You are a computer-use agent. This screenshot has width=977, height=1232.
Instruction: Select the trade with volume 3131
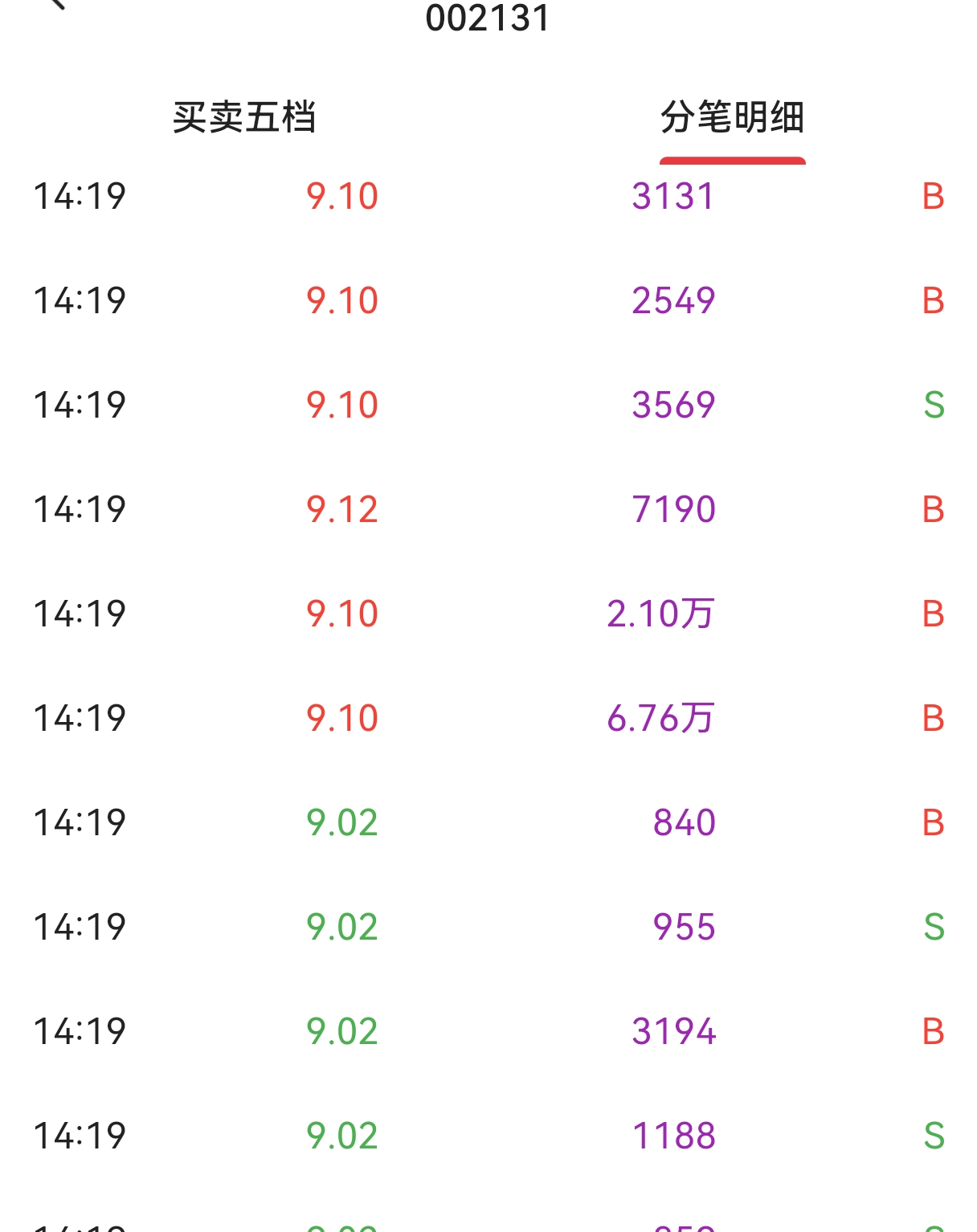click(673, 197)
